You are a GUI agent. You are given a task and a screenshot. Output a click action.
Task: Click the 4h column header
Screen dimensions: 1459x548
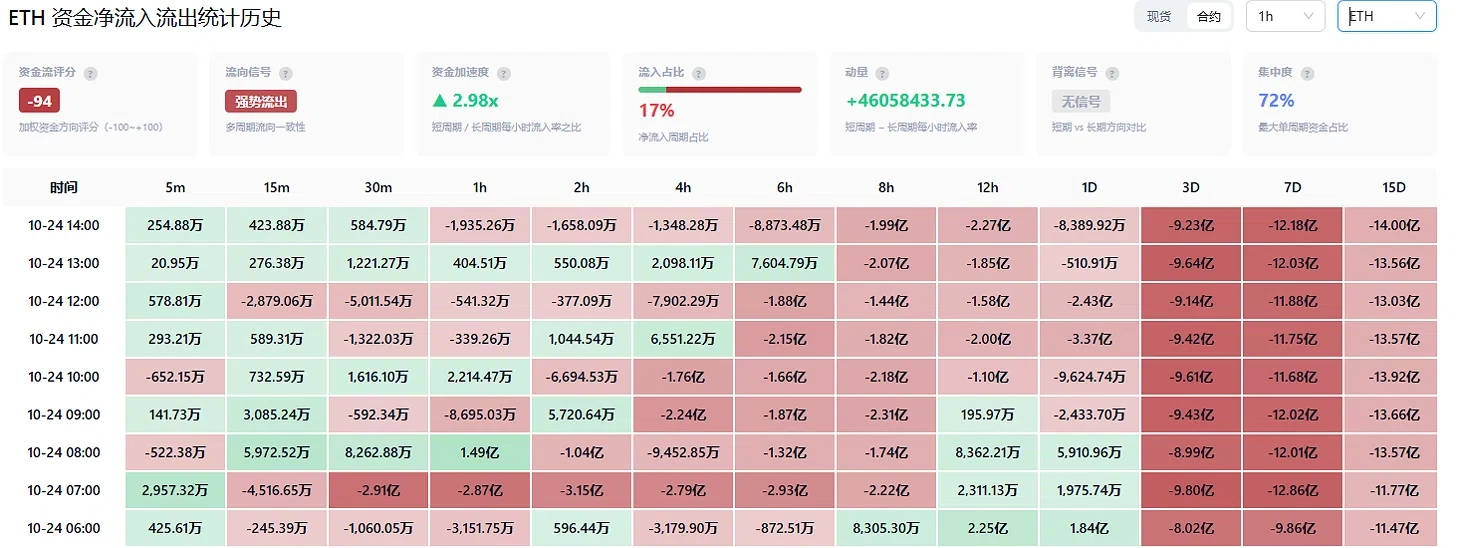coord(683,187)
